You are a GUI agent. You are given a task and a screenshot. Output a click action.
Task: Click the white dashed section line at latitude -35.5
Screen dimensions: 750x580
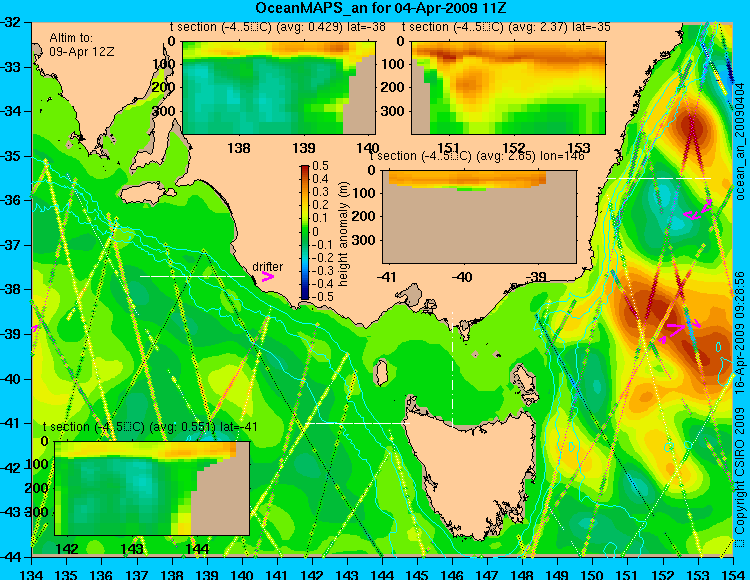659,178
